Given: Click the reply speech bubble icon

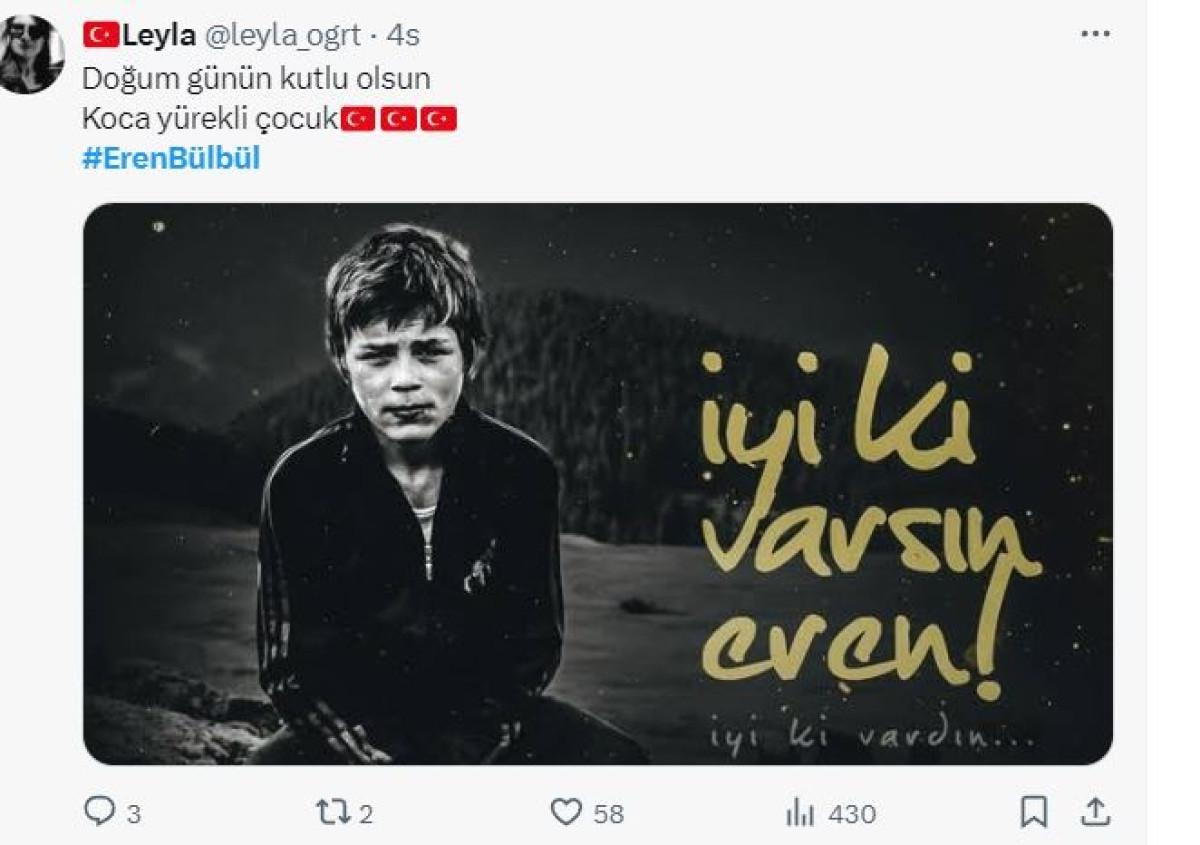Looking at the screenshot, I should point(99,812).
